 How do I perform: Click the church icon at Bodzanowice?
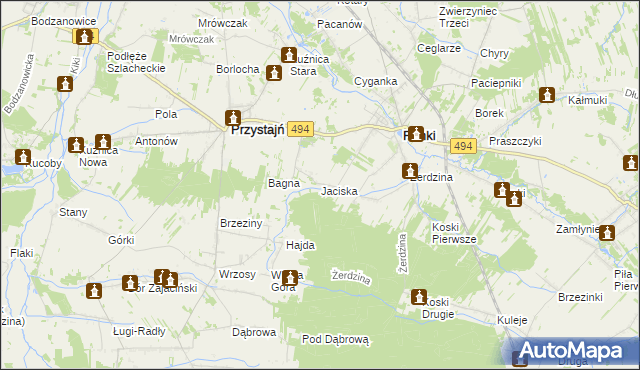coord(84,37)
